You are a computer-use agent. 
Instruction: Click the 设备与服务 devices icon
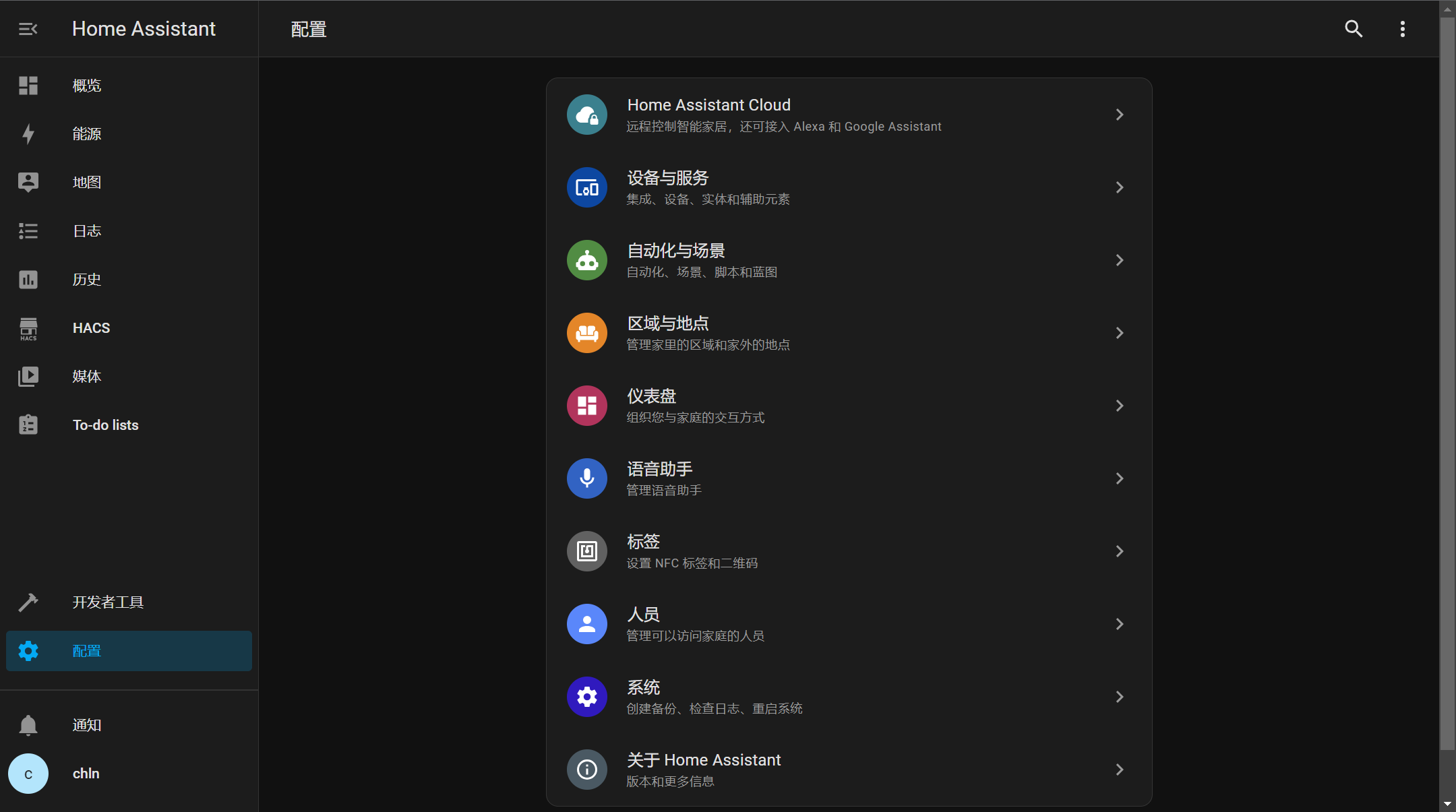pos(587,187)
